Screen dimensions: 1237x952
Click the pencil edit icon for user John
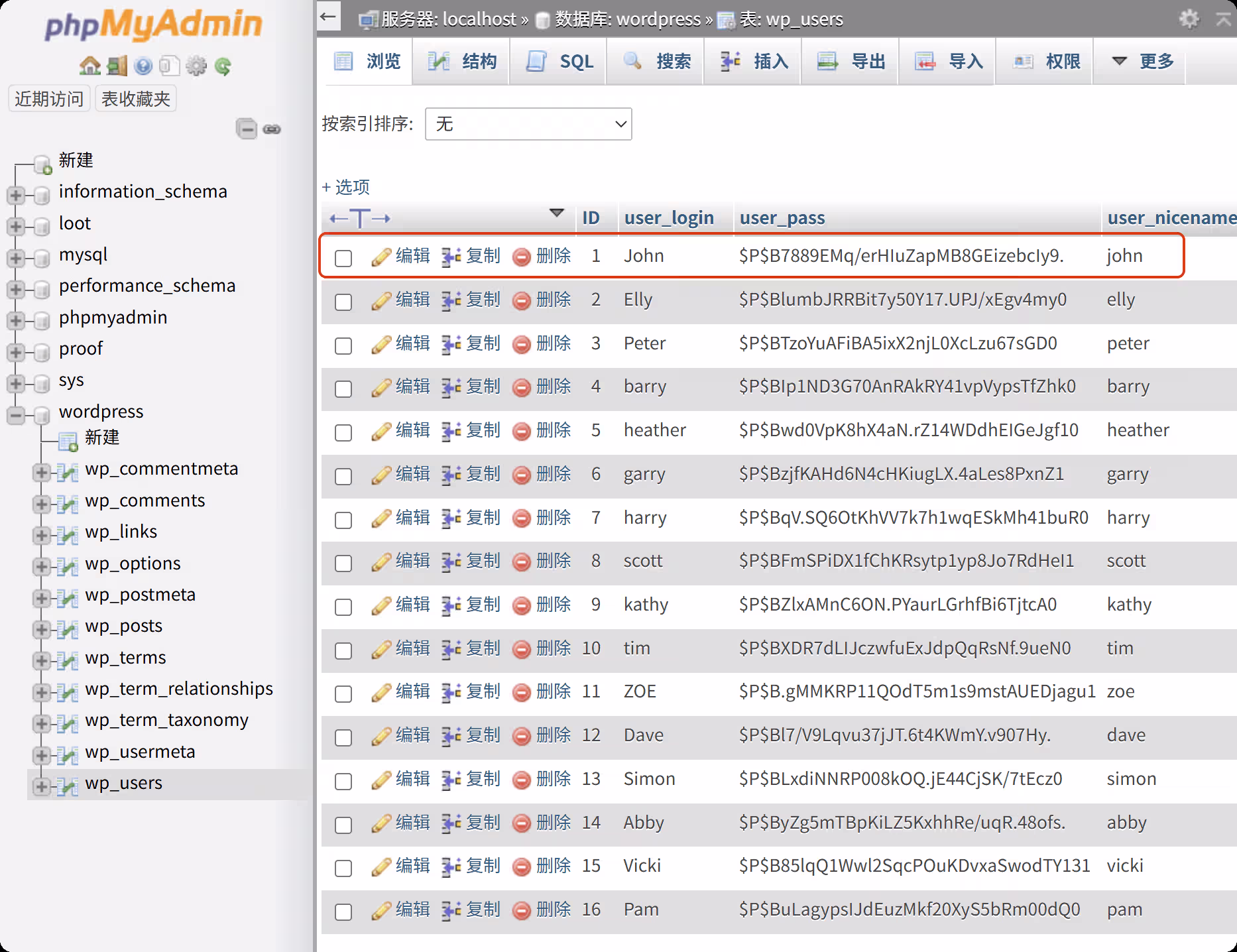click(381, 257)
